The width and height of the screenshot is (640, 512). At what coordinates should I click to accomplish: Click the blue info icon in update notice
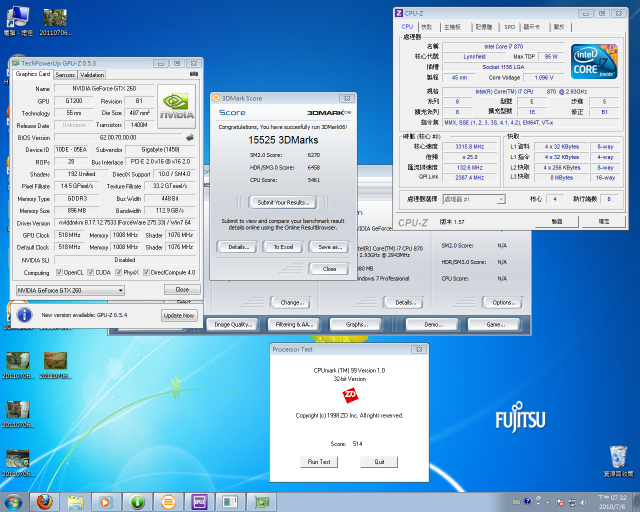pos(24,315)
